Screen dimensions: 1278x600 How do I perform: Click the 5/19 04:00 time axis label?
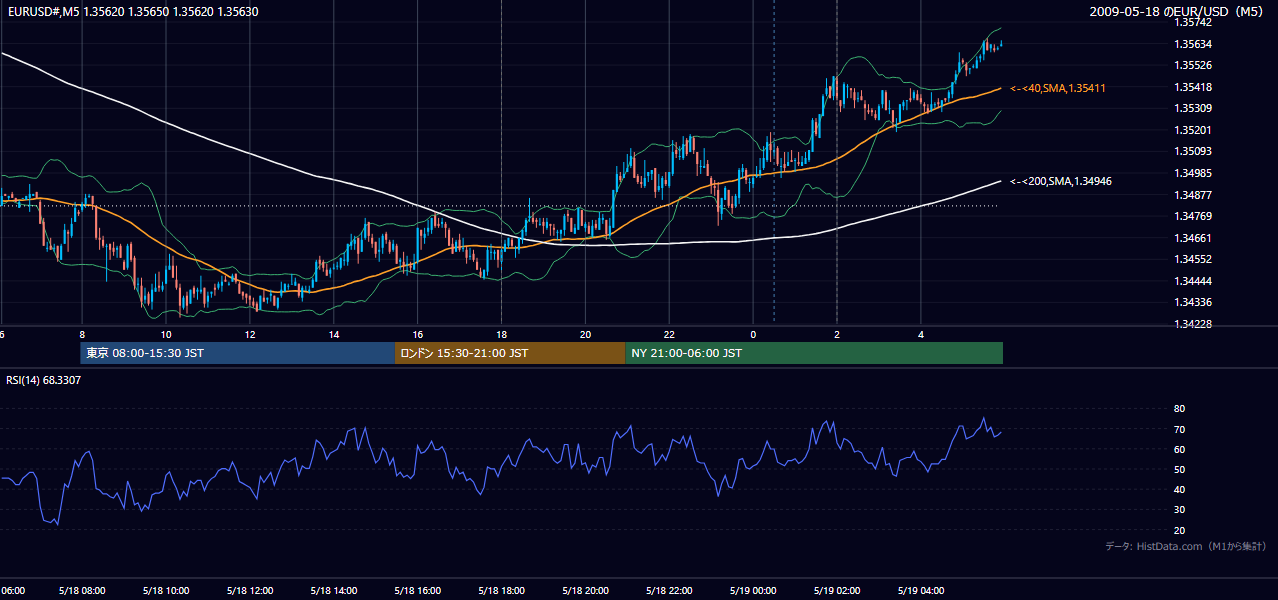[921, 591]
